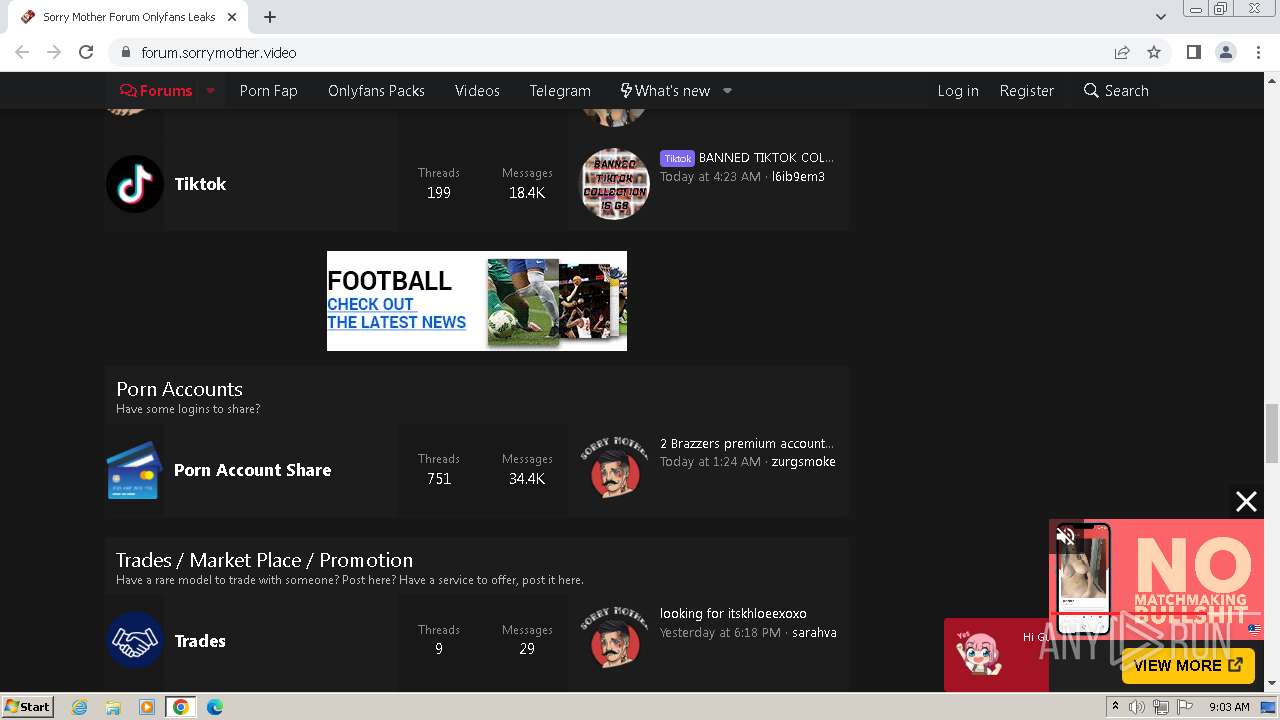Go forward to the next page
Viewport: 1280px width, 720px height.
coord(54,52)
